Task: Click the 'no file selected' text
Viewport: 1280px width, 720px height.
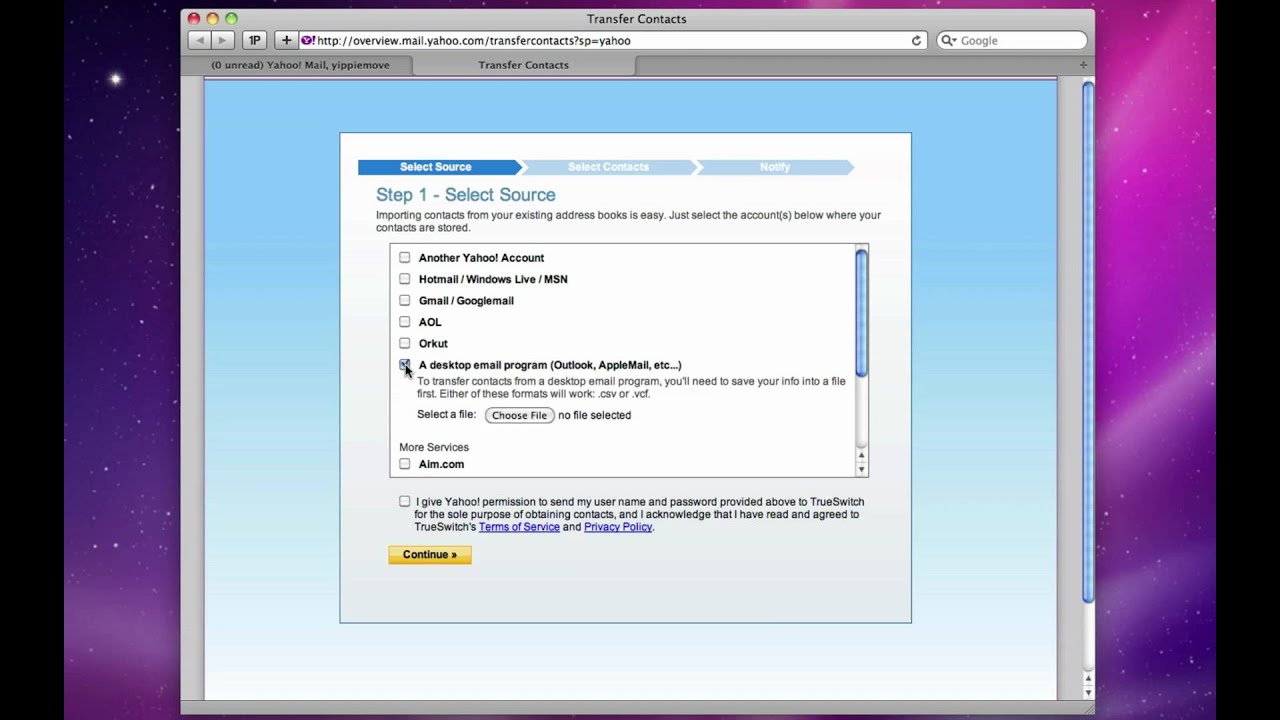Action: point(594,415)
